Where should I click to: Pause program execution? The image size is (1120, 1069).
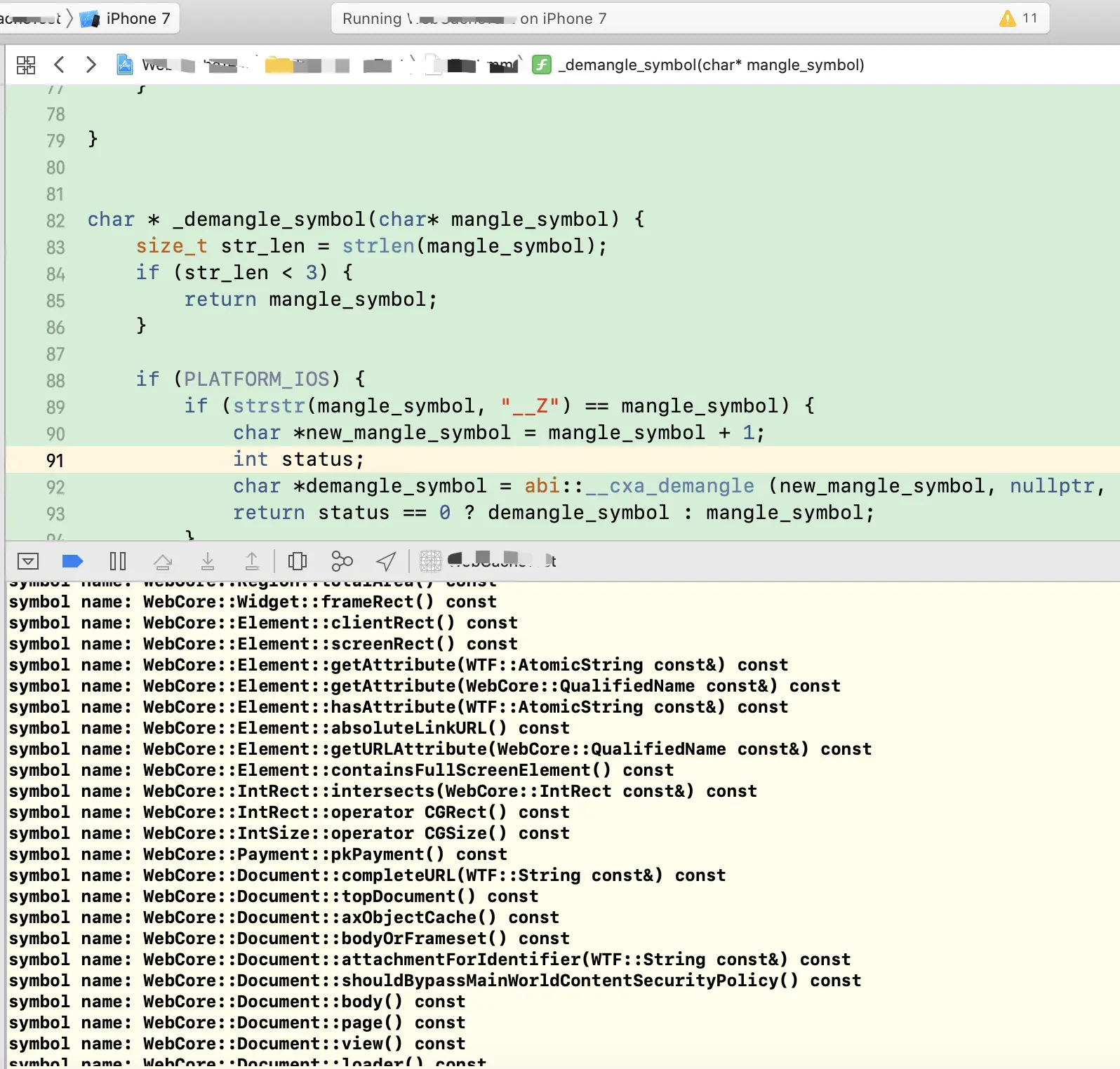[x=118, y=561]
